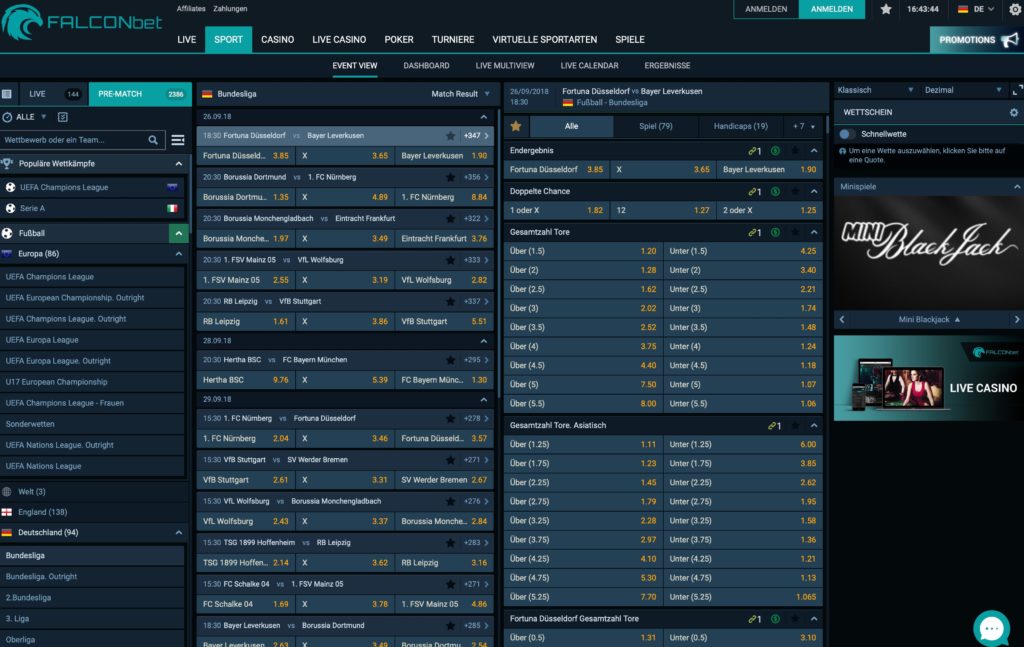The image size is (1024, 647).
Task: Open UEFA Europa League in Europa list
Action: [x=92, y=340]
